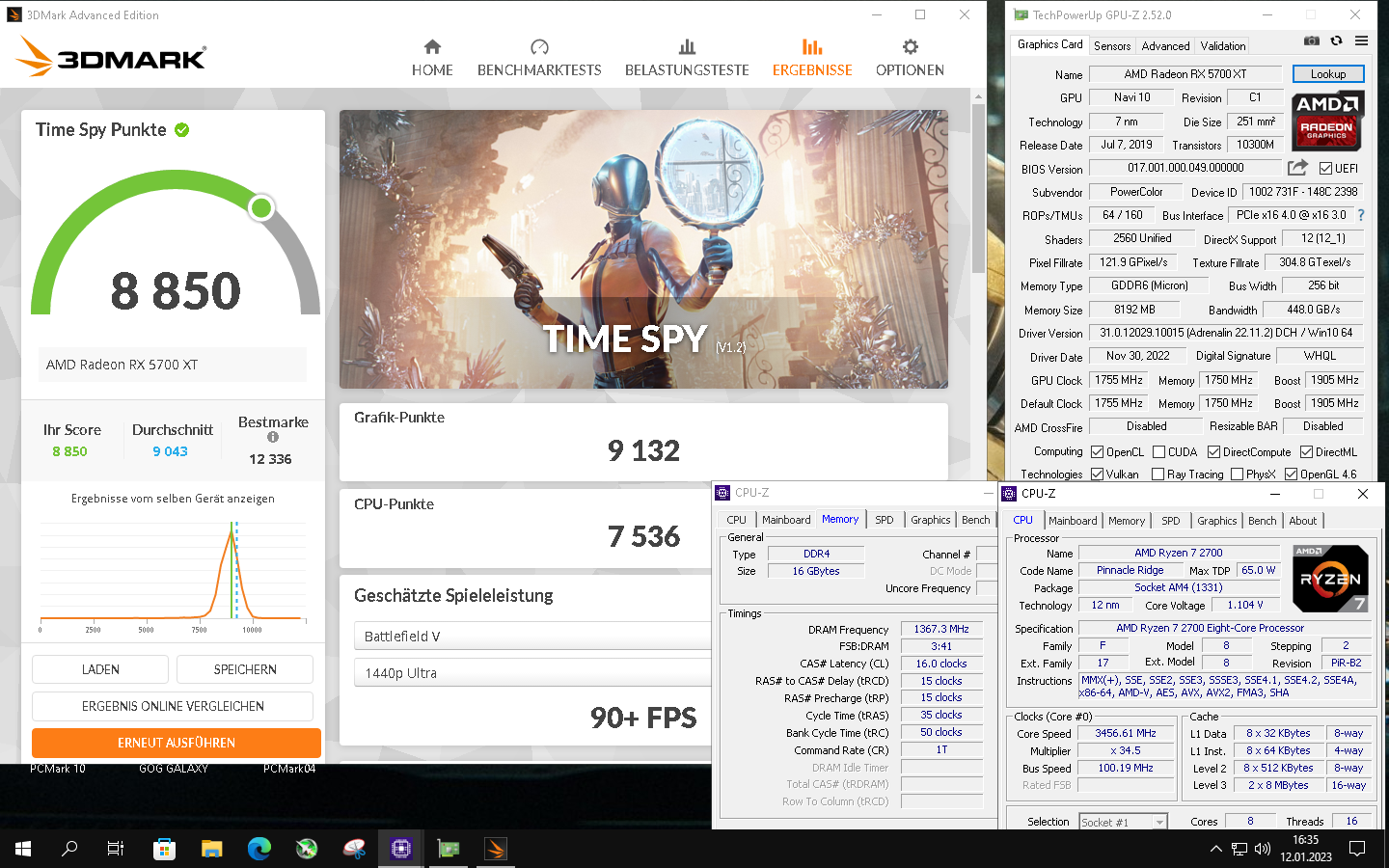The height and width of the screenshot is (868, 1389).
Task: Open File Explorer from the taskbar
Action: coord(212,849)
